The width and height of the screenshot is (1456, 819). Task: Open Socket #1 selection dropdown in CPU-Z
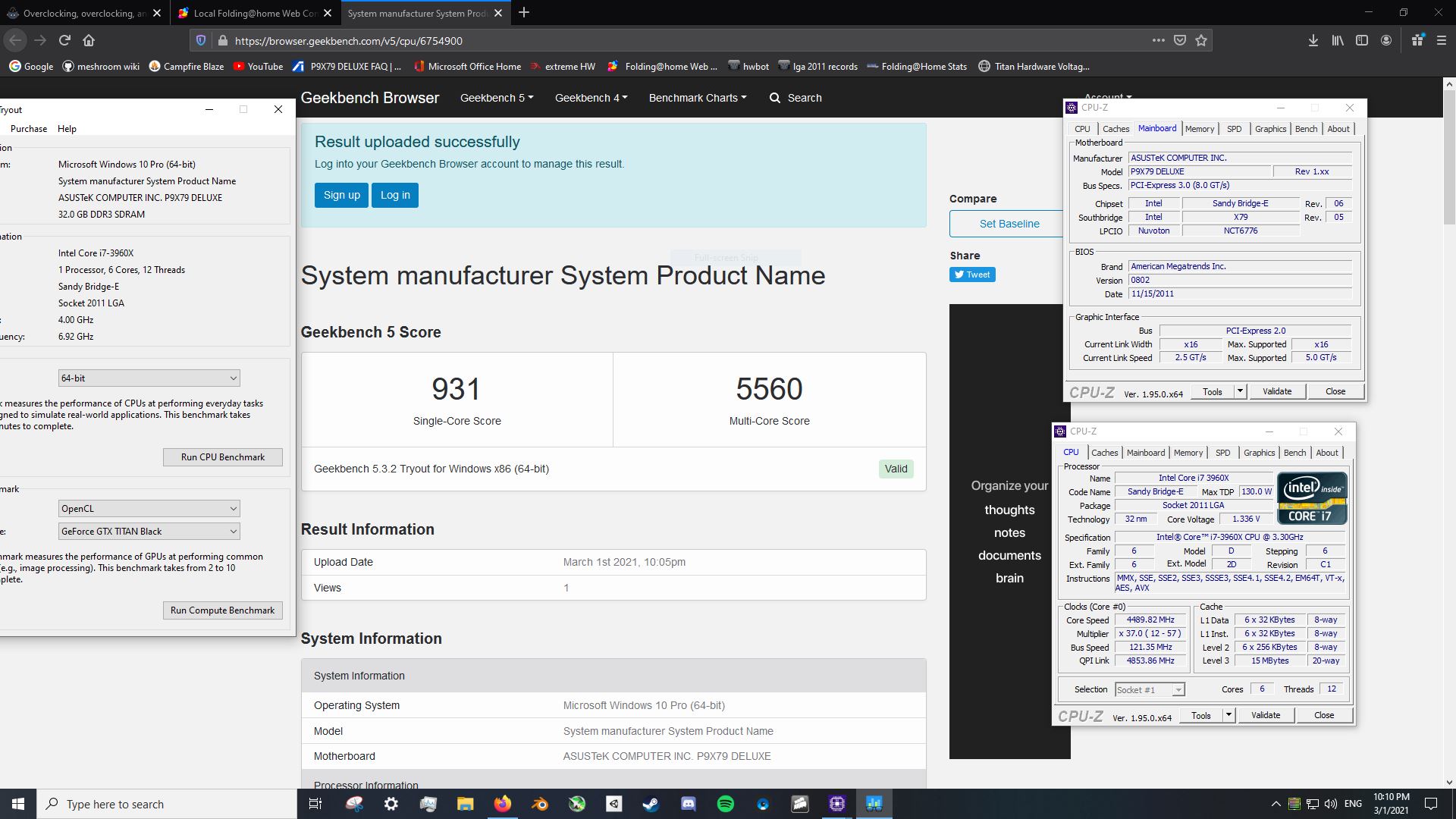pyautogui.click(x=1150, y=689)
